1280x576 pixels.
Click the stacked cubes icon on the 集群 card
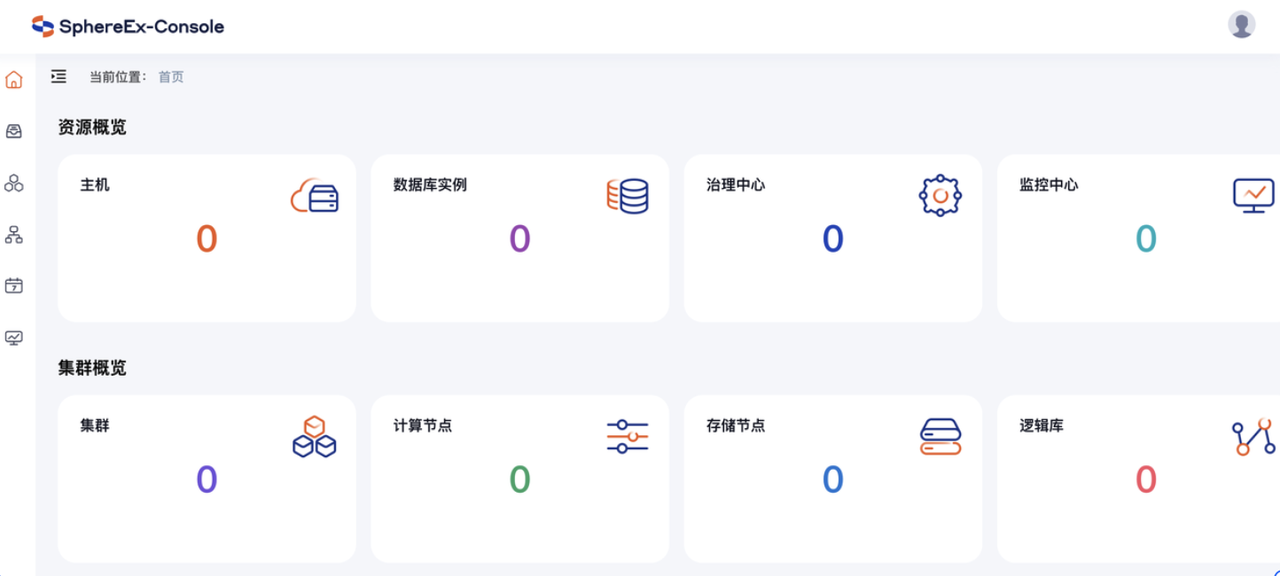click(x=314, y=436)
